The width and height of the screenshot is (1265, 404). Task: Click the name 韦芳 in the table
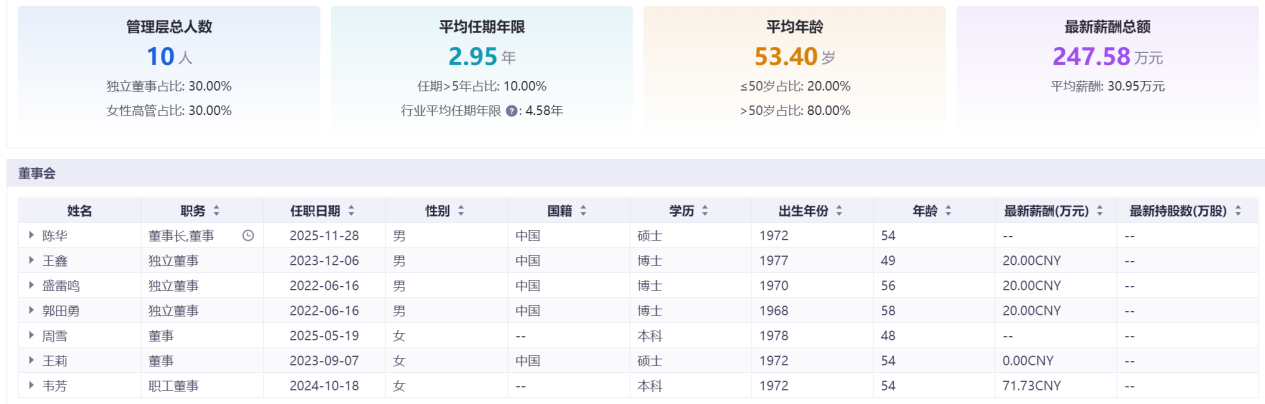coord(54,386)
